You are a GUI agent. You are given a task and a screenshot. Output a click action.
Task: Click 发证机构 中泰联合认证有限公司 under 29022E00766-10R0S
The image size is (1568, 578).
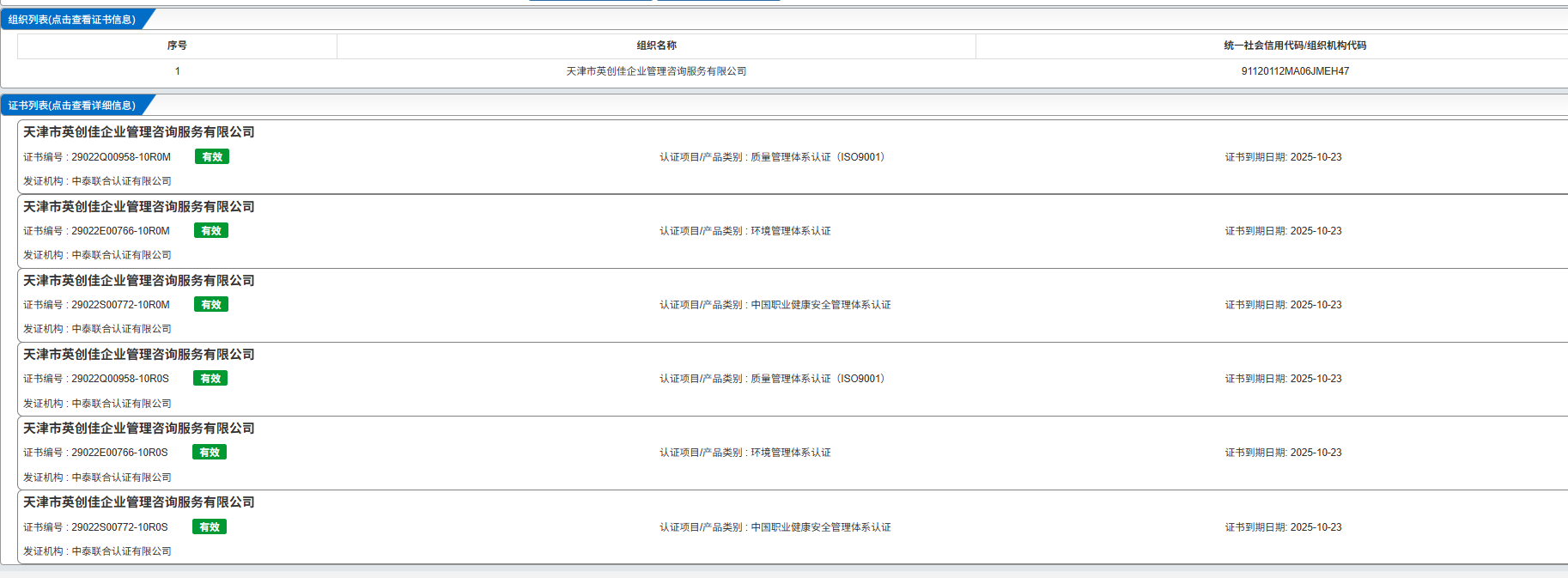point(97,478)
